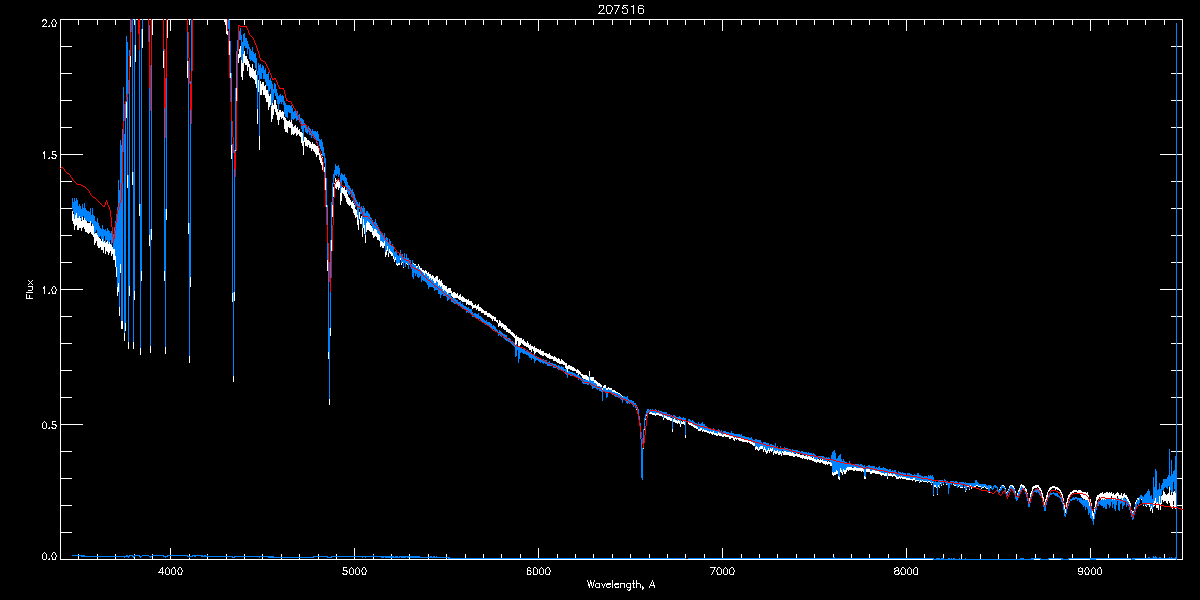Click the deep absorption line bottom near 6560
The width and height of the screenshot is (1200, 600).
tap(642, 474)
